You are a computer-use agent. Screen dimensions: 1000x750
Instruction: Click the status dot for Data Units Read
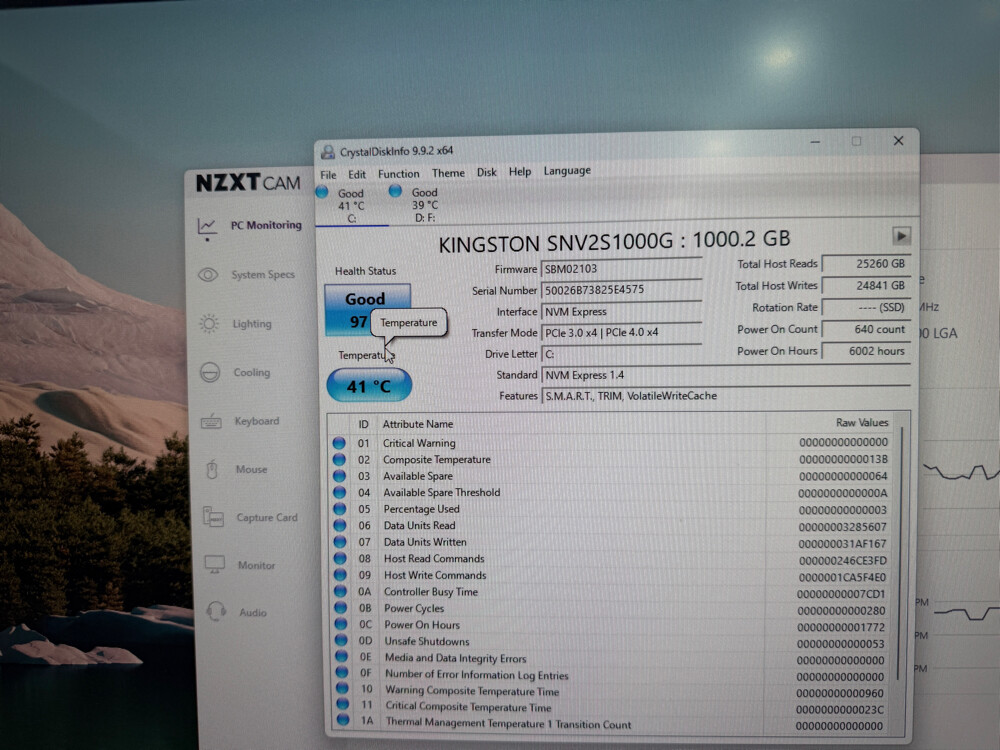[340, 526]
